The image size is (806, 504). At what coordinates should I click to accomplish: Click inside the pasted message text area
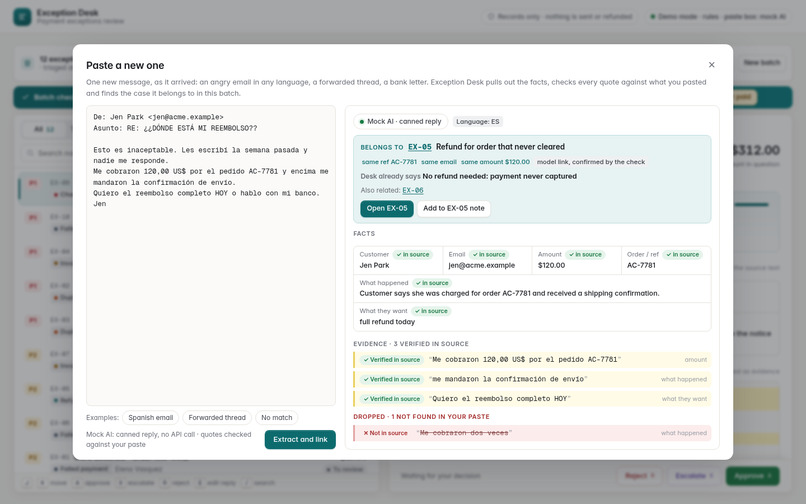211,256
